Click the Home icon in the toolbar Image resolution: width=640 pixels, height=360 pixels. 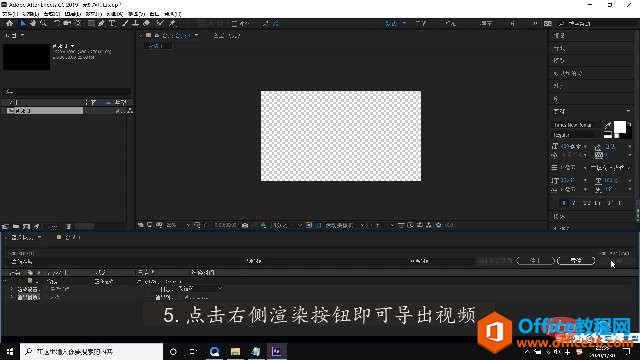tap(9, 24)
